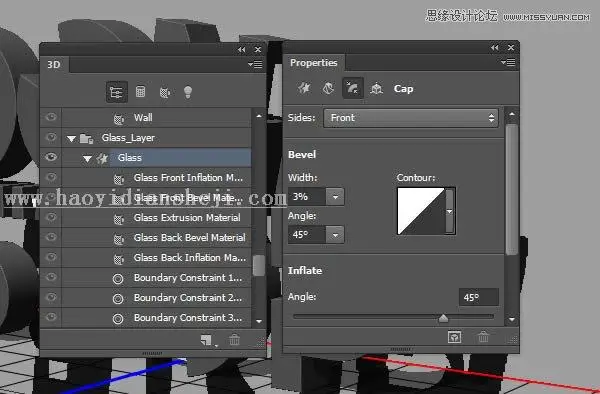Select Glass Front Inflation Material row
600x394 pixels.
point(156,177)
